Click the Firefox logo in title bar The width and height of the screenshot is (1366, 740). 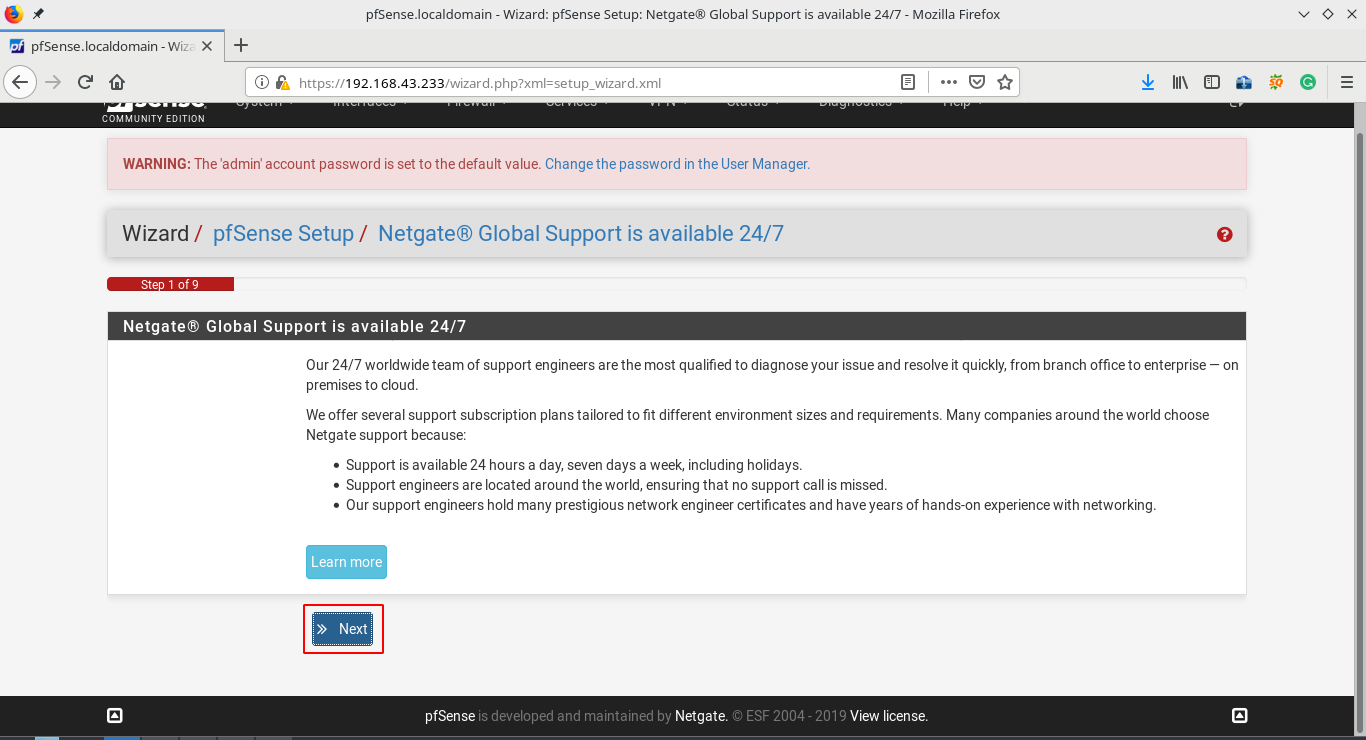[x=13, y=14]
